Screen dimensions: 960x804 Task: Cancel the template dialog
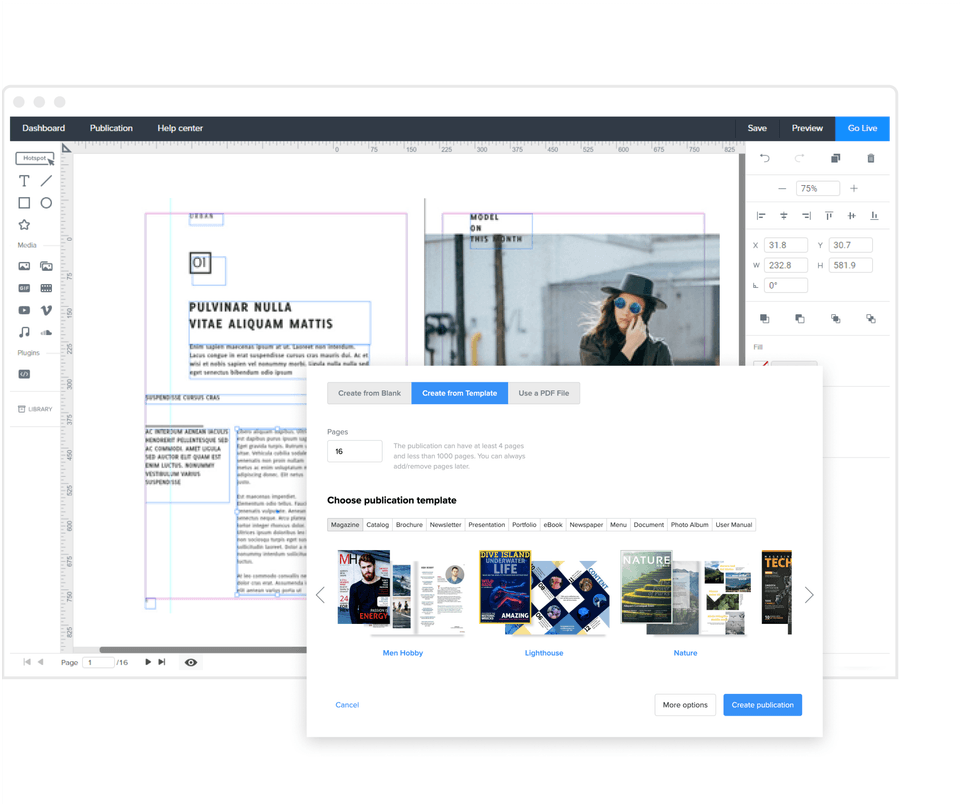click(347, 705)
